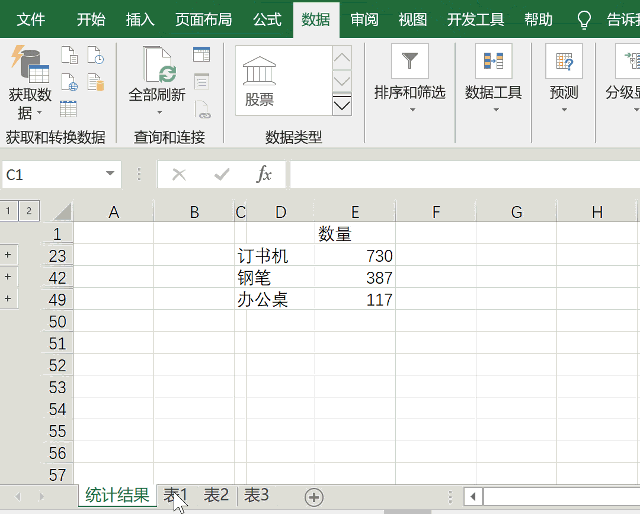Image resolution: width=640 pixels, height=514 pixels.
Task: Switch to the 审阅 ribbon tab
Action: (x=364, y=19)
